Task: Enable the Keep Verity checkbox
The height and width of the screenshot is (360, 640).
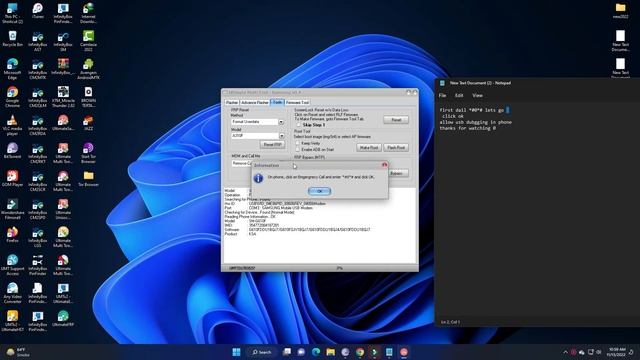Action: [298, 143]
